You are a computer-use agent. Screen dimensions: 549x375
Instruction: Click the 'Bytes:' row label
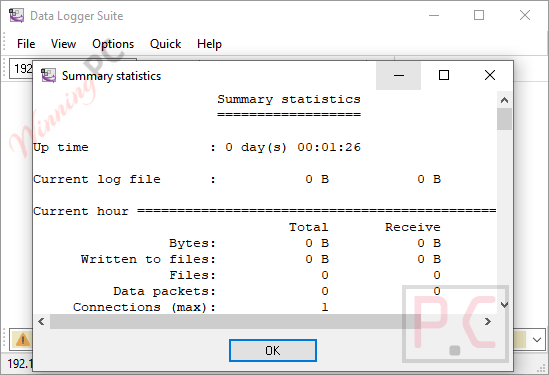coord(193,243)
